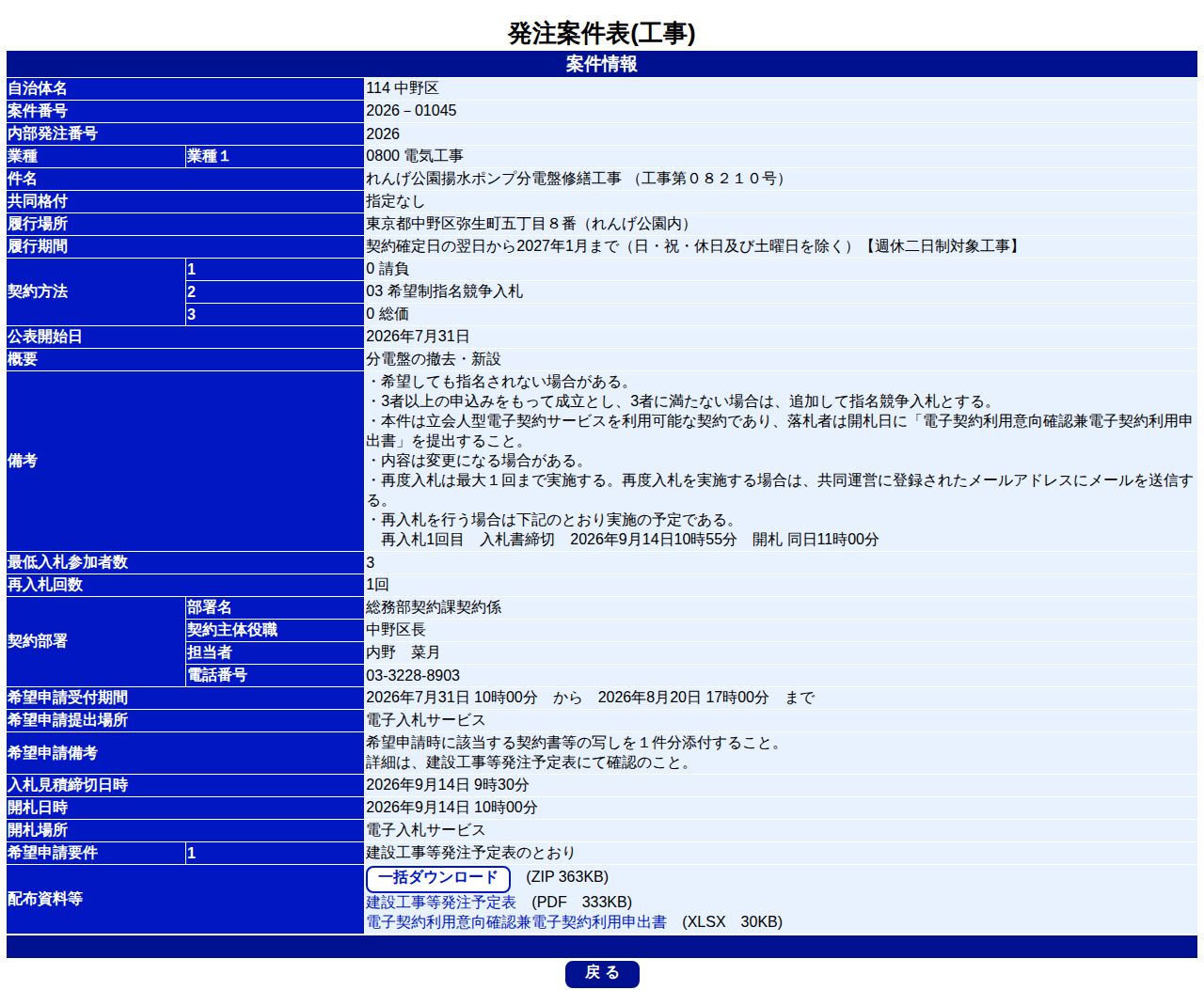This screenshot has width=1204, height=990.
Task: Open 電子契約利用意向確認兼電子契約利用申出書 XLSX link
Action: point(516,922)
